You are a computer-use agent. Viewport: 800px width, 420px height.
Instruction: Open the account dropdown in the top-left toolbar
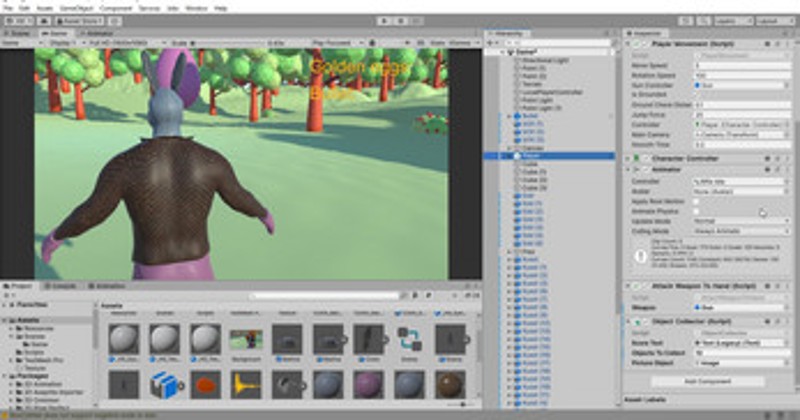(19, 21)
